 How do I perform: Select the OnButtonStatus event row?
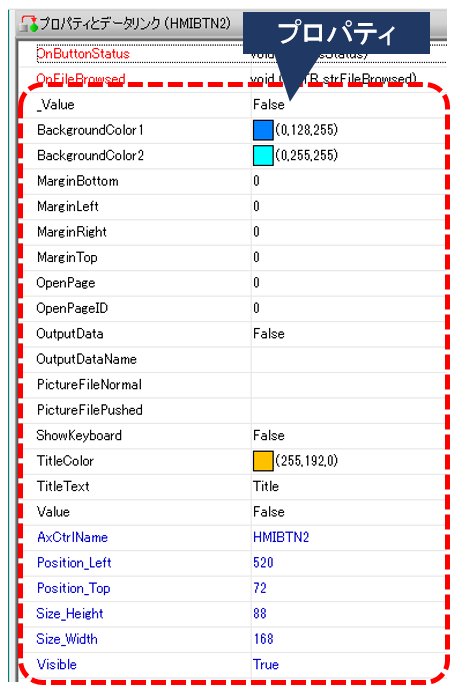(233, 54)
